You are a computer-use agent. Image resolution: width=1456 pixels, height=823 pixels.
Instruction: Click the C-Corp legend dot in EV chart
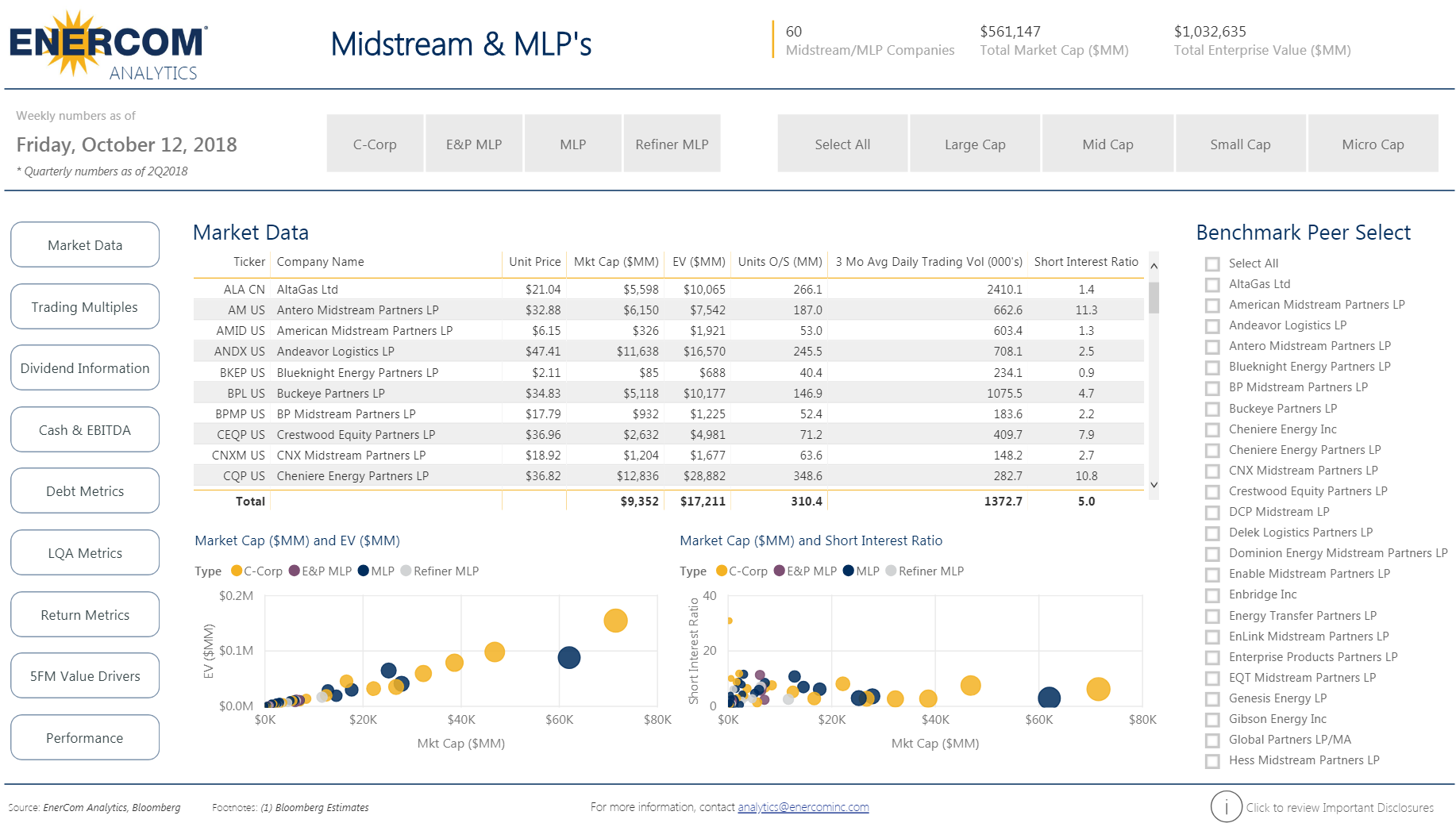pos(236,571)
